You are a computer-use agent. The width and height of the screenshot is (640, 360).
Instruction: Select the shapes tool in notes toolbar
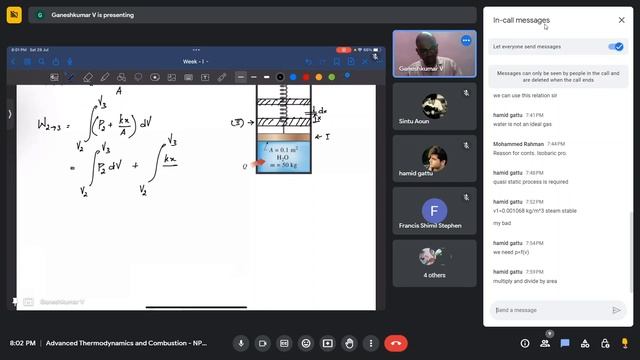click(x=121, y=77)
